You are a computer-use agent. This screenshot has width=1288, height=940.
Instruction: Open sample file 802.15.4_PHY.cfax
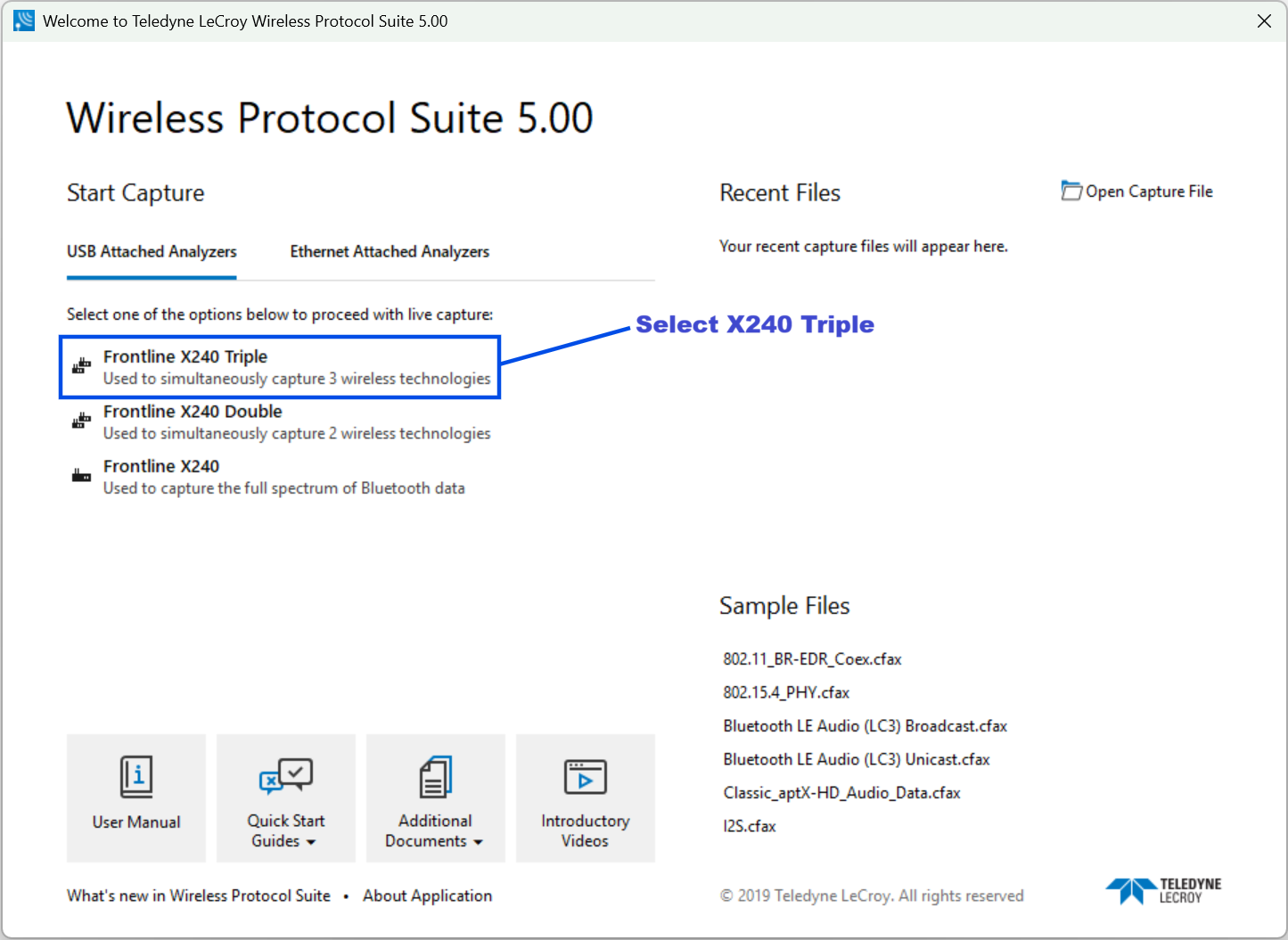(786, 692)
